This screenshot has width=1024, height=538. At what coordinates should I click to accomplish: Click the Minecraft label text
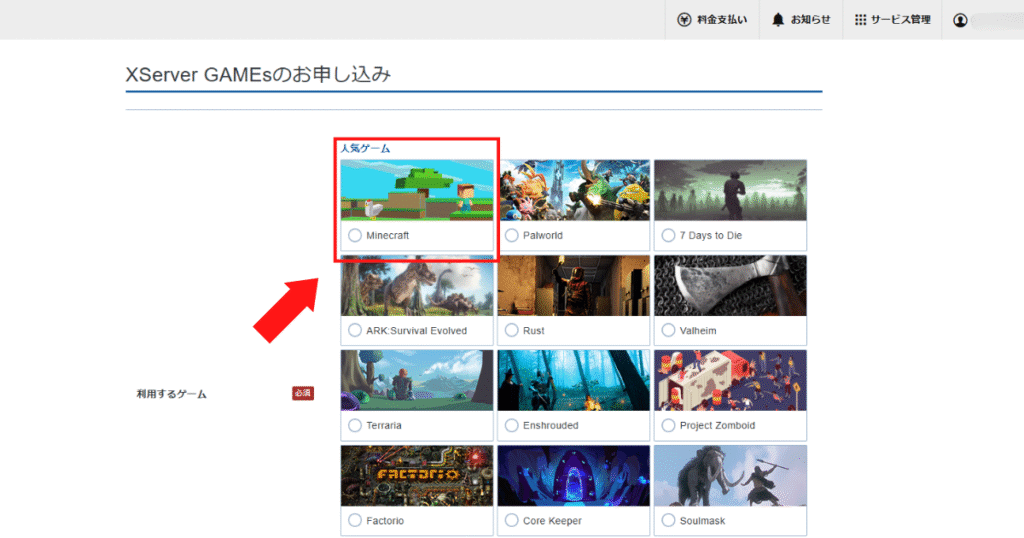point(387,235)
